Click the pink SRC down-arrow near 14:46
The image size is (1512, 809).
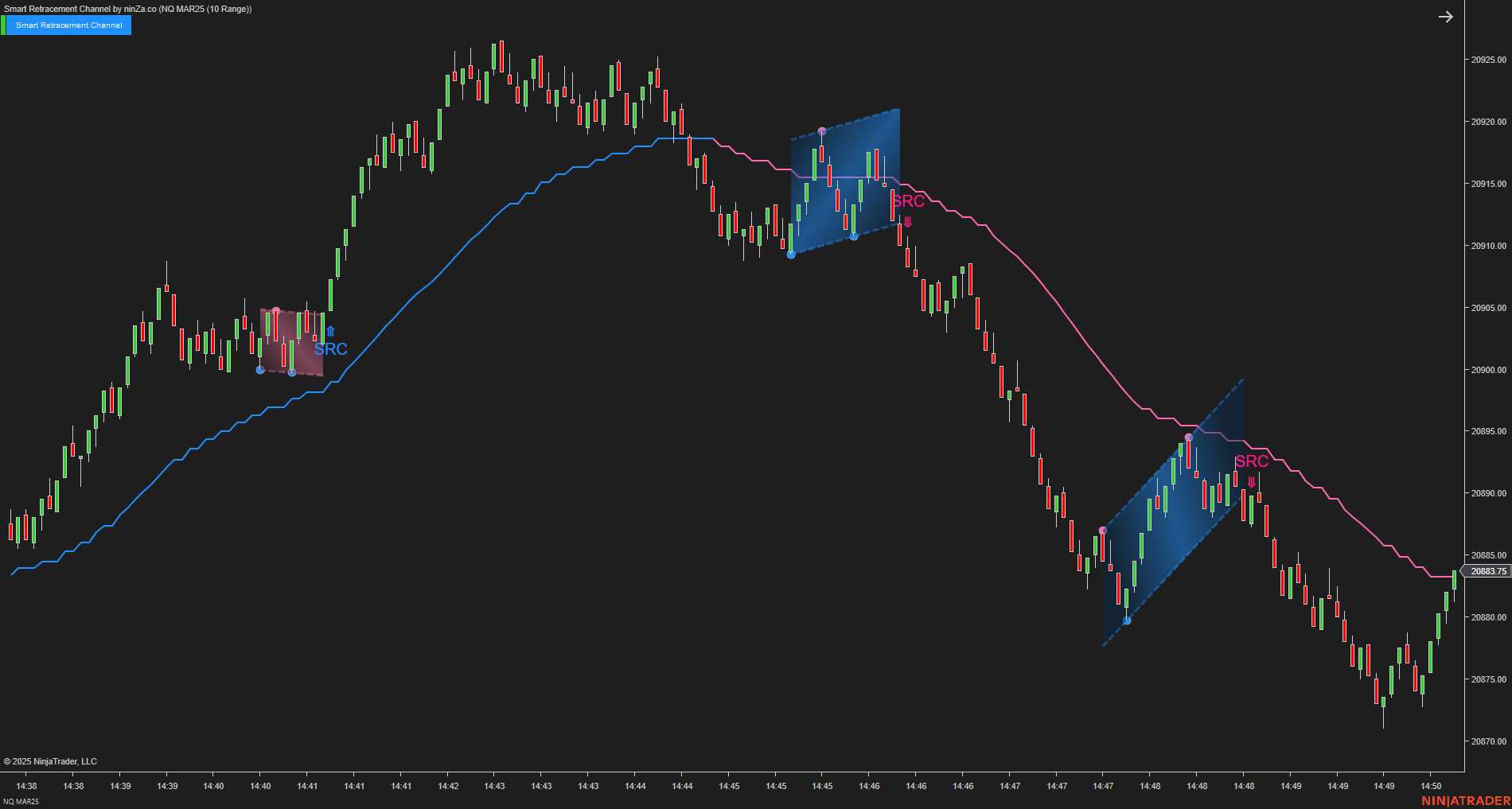click(x=906, y=224)
